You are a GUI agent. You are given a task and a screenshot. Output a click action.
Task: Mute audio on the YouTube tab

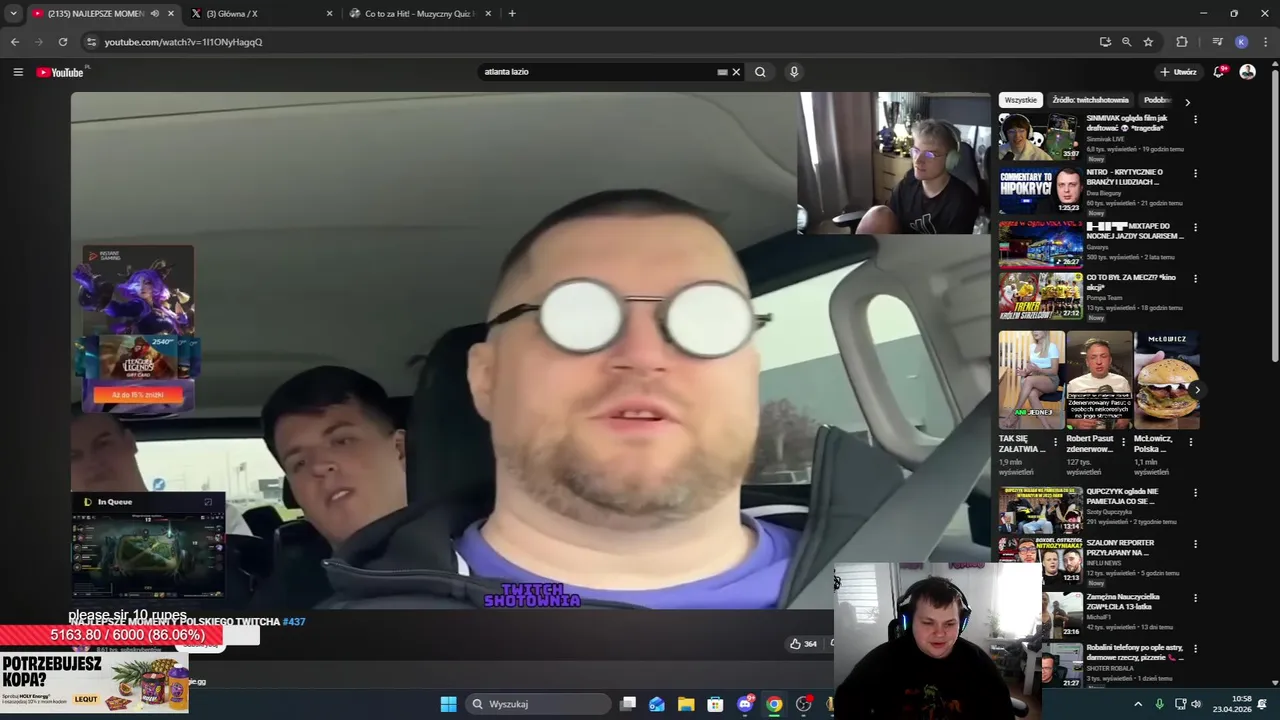(154, 13)
